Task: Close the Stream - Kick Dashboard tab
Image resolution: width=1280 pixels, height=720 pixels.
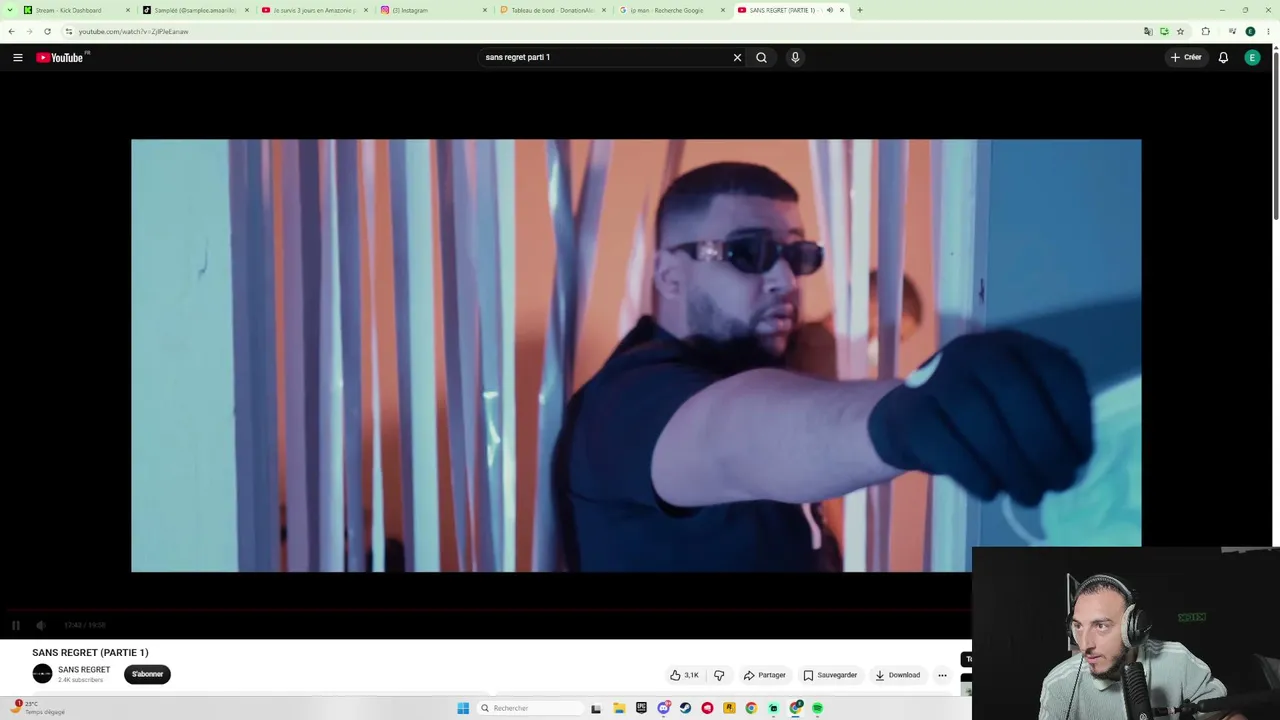Action: [128, 10]
